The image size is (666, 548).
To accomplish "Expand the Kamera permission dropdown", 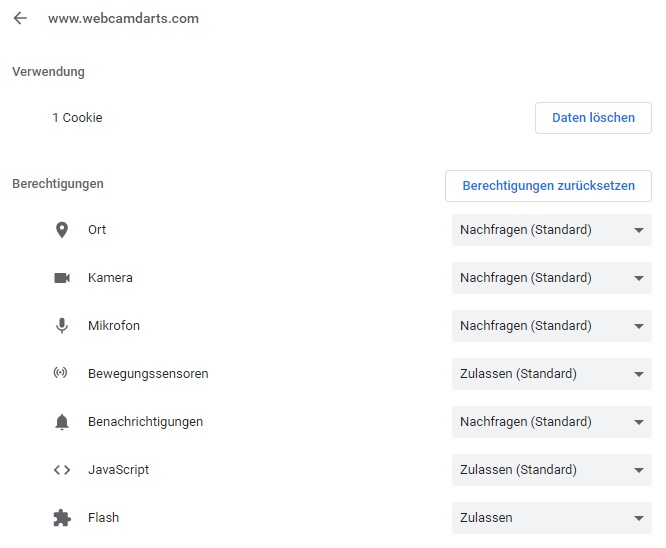I will (551, 278).
